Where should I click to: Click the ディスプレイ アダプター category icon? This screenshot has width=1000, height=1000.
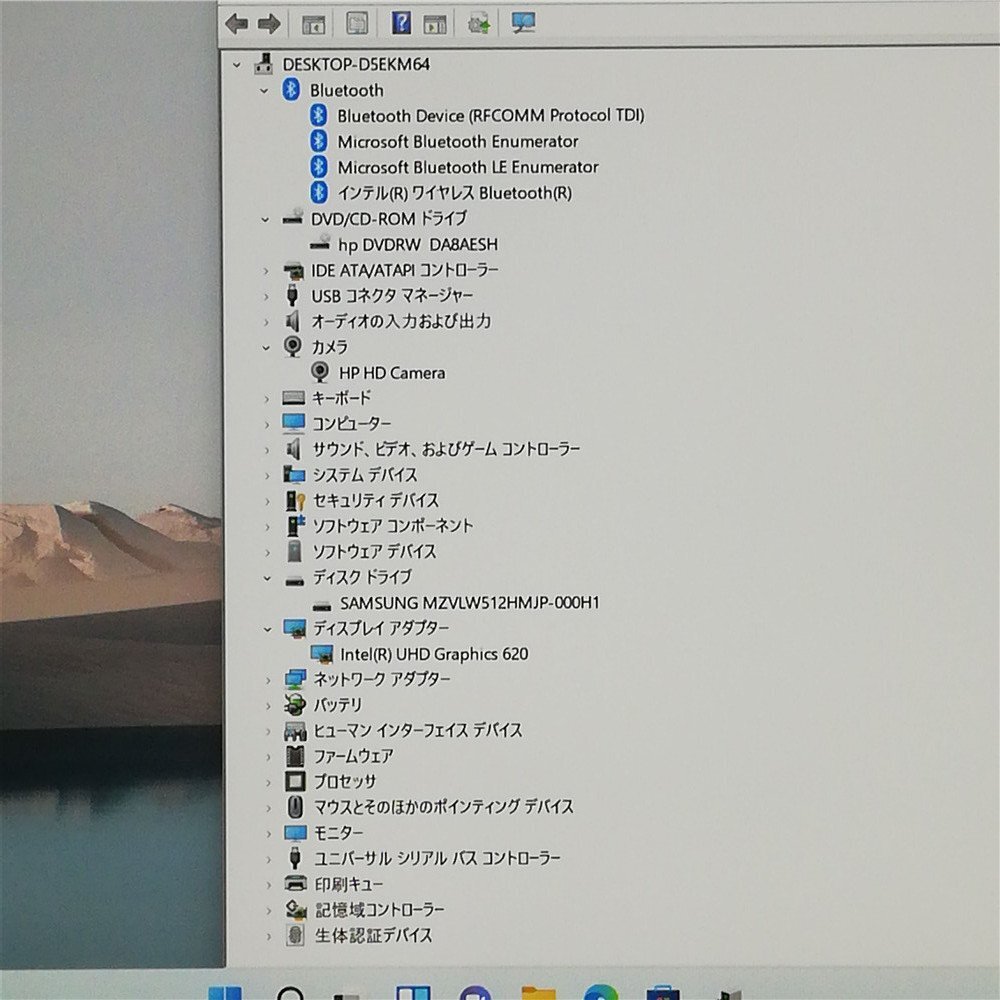[295, 629]
